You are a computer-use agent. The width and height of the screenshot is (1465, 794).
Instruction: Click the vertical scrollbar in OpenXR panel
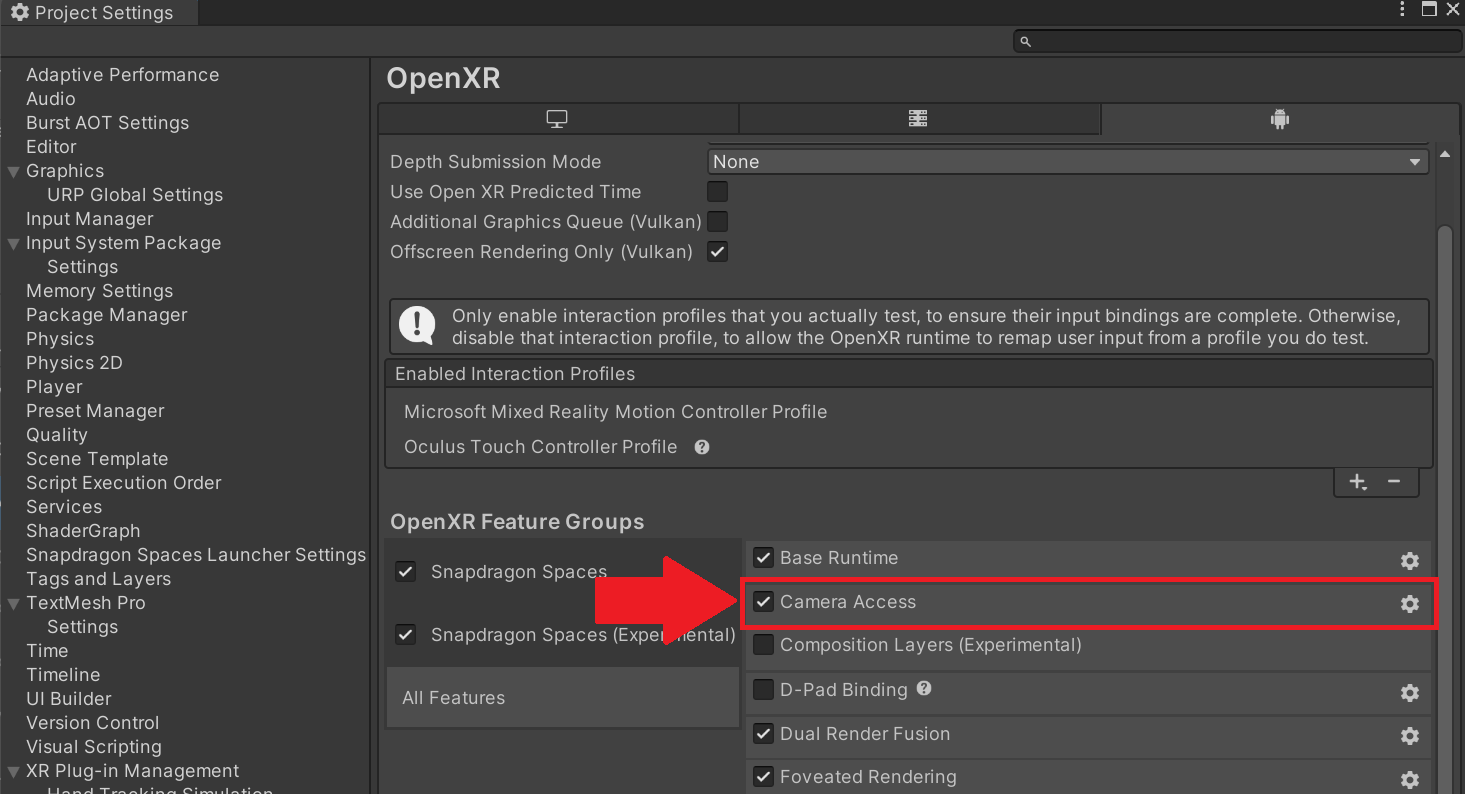1444,400
